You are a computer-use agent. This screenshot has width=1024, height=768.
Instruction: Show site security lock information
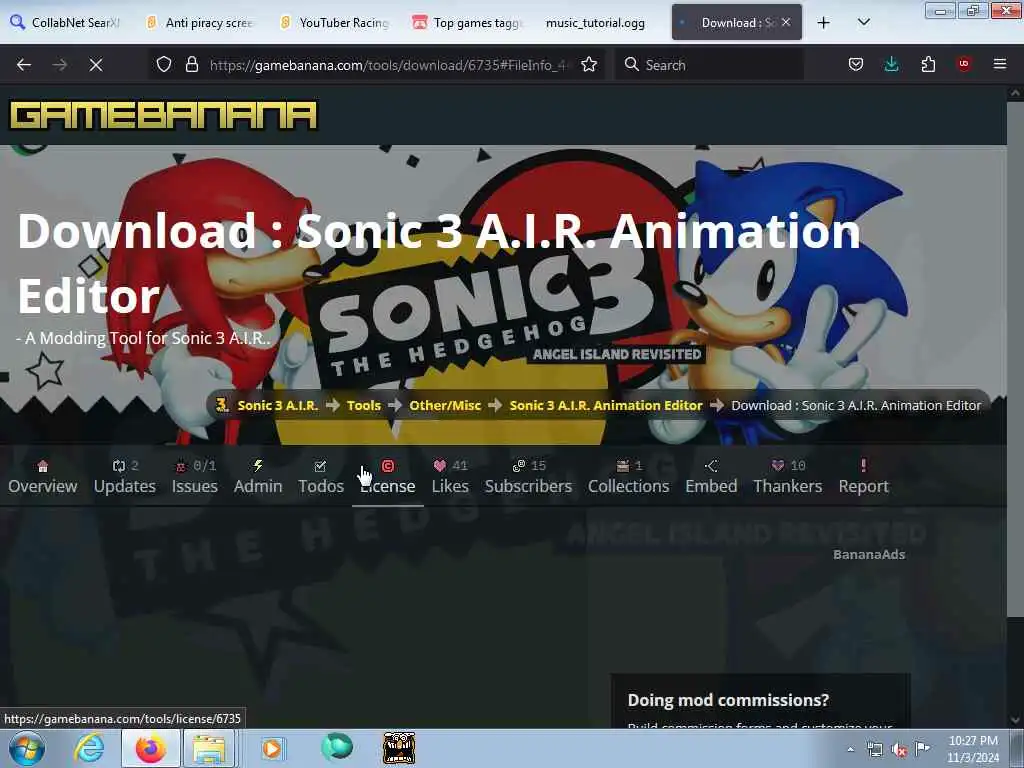(191, 65)
